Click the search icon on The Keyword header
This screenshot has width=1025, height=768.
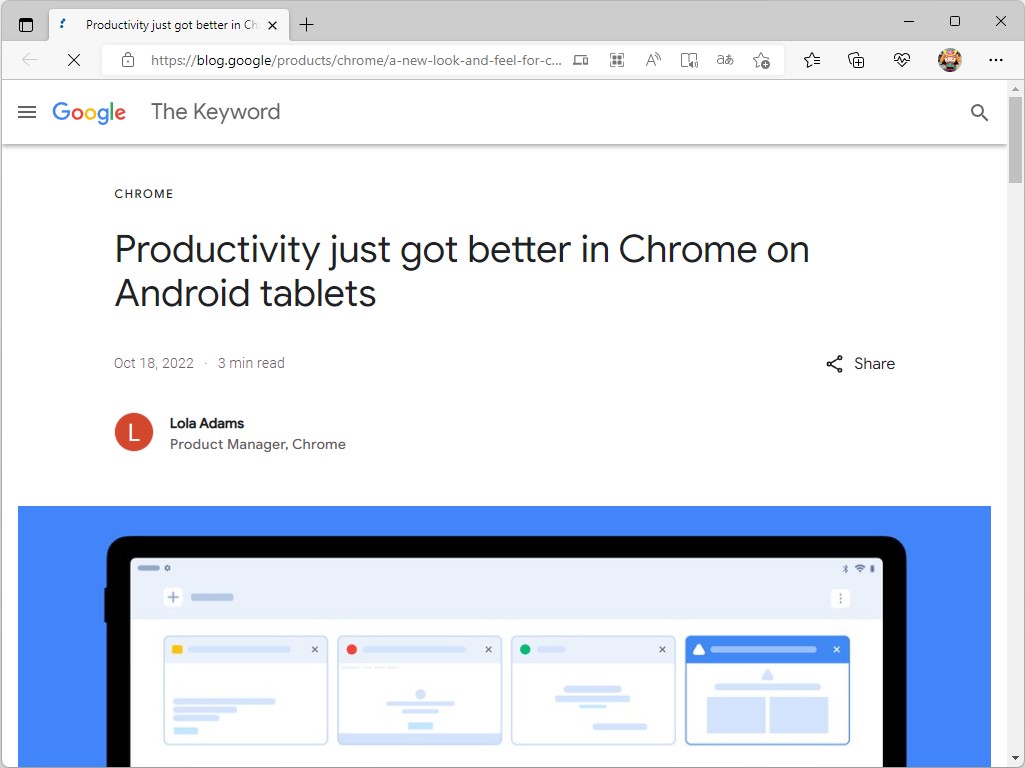pos(978,113)
